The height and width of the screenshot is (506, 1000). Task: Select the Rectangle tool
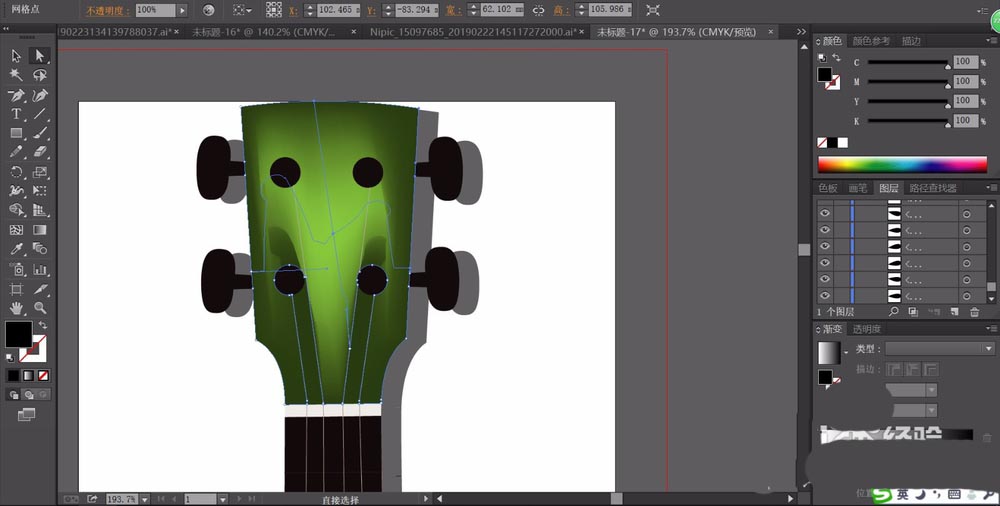(x=17, y=133)
